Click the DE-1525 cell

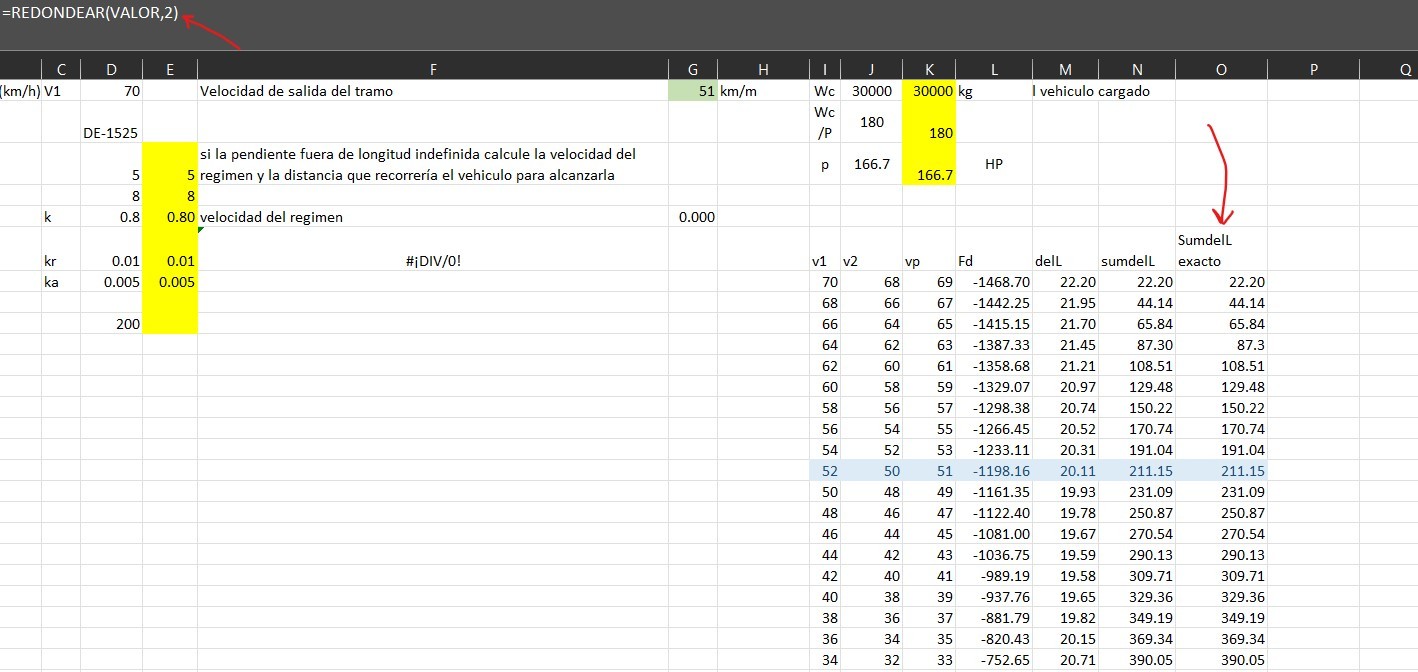(x=111, y=122)
